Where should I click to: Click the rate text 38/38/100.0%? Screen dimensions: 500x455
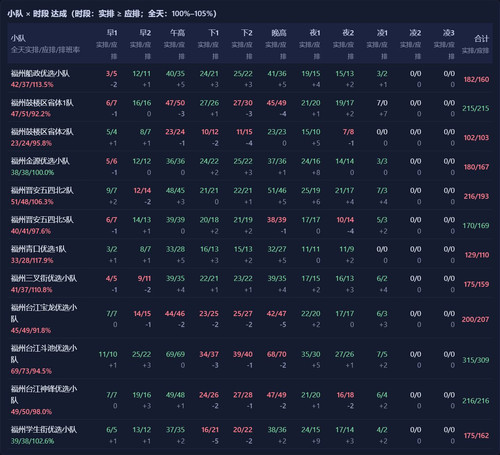32,173
